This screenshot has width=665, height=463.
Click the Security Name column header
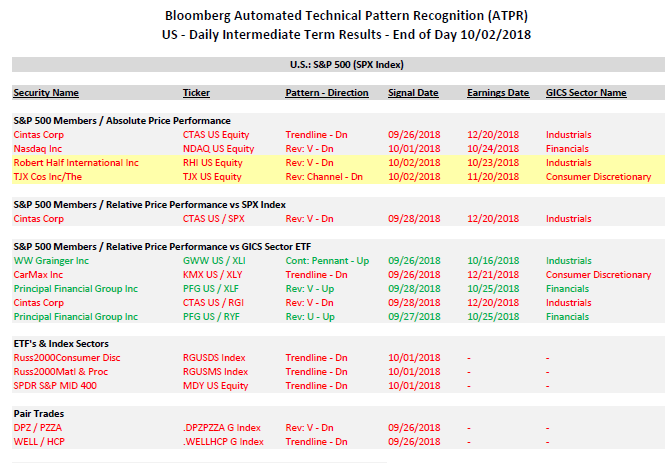click(x=46, y=92)
